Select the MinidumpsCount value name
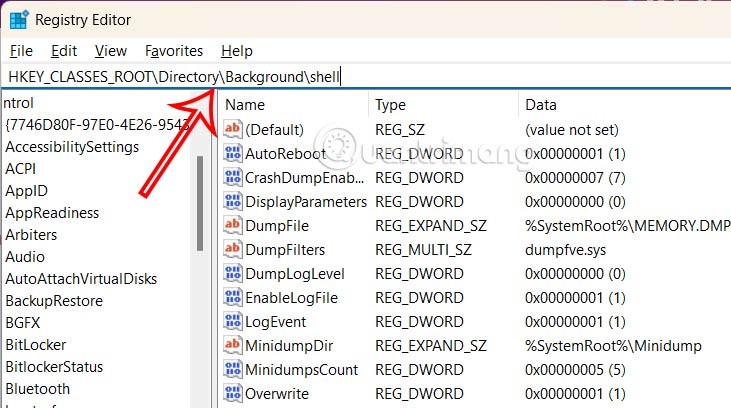 [x=301, y=369]
